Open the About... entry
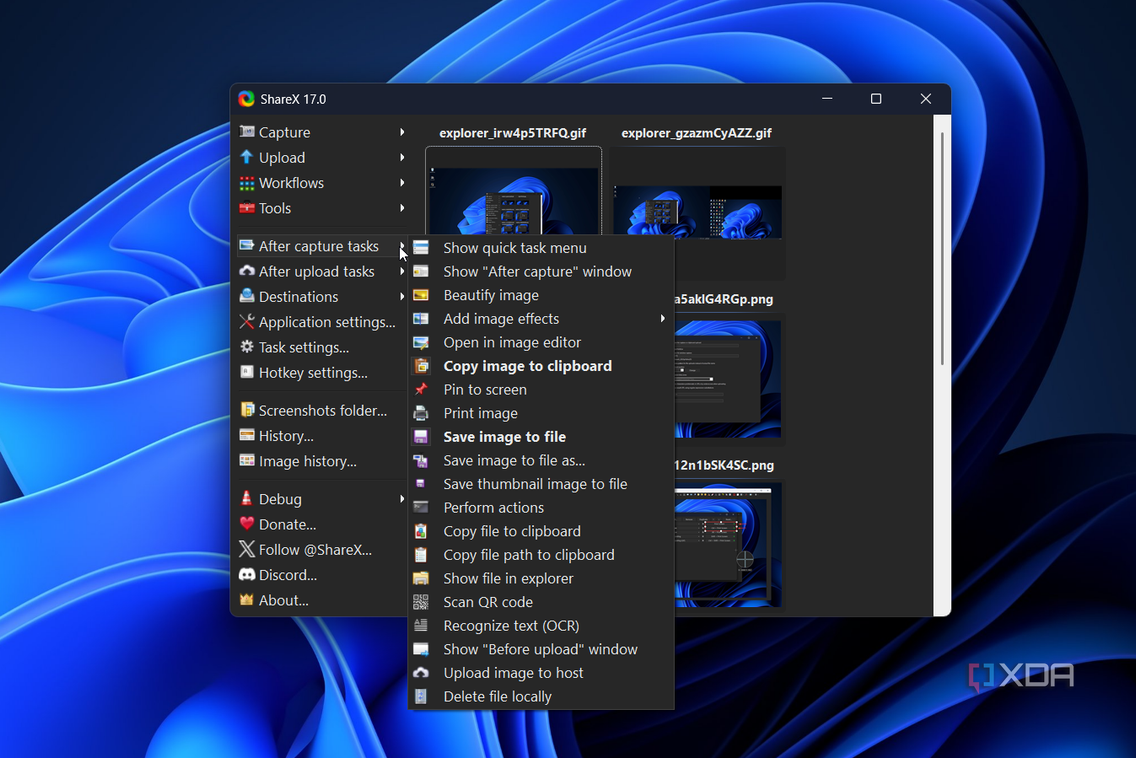Screen dimensions: 1136x758 (322, 600)
